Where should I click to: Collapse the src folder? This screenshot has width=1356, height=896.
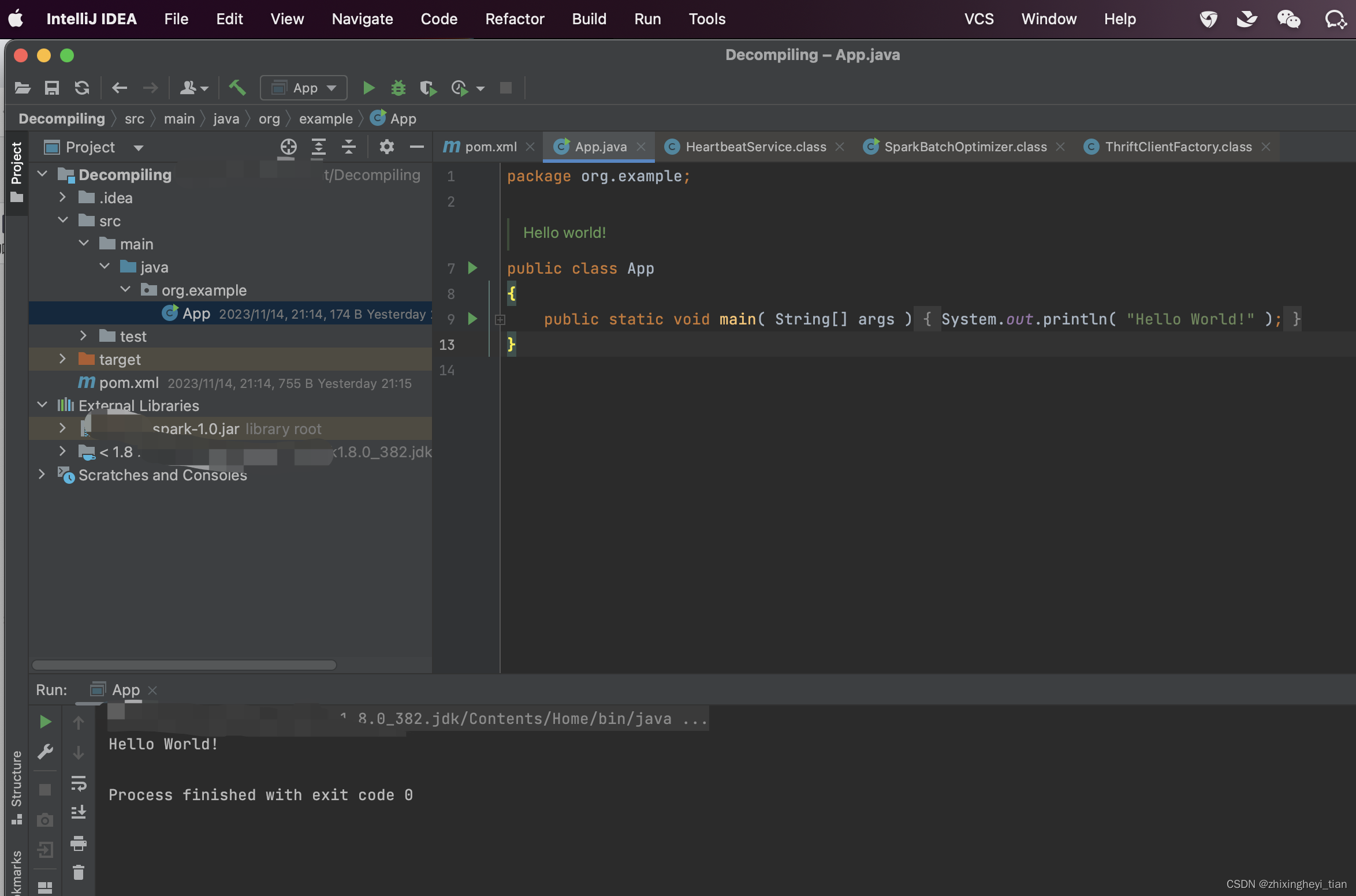pos(63,220)
